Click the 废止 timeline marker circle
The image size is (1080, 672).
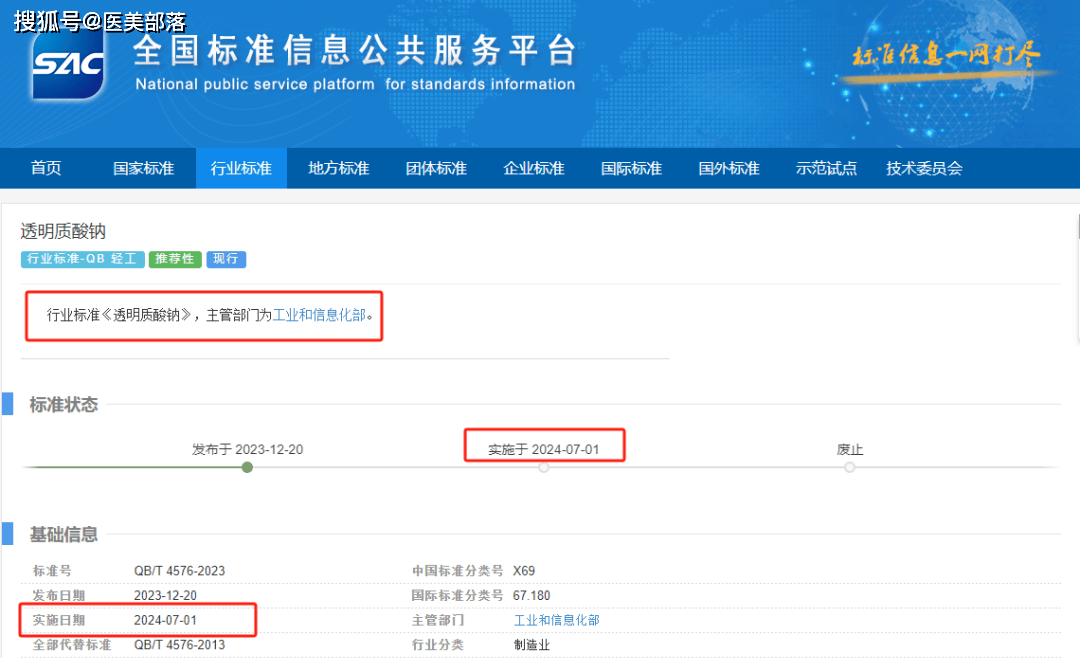tap(849, 467)
